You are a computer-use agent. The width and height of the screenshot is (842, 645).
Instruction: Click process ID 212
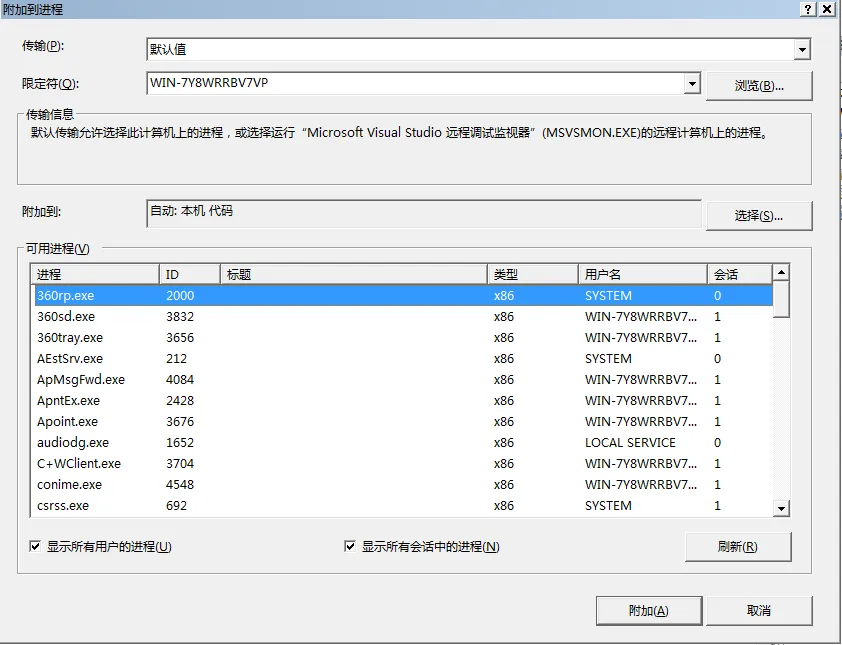tap(177, 358)
